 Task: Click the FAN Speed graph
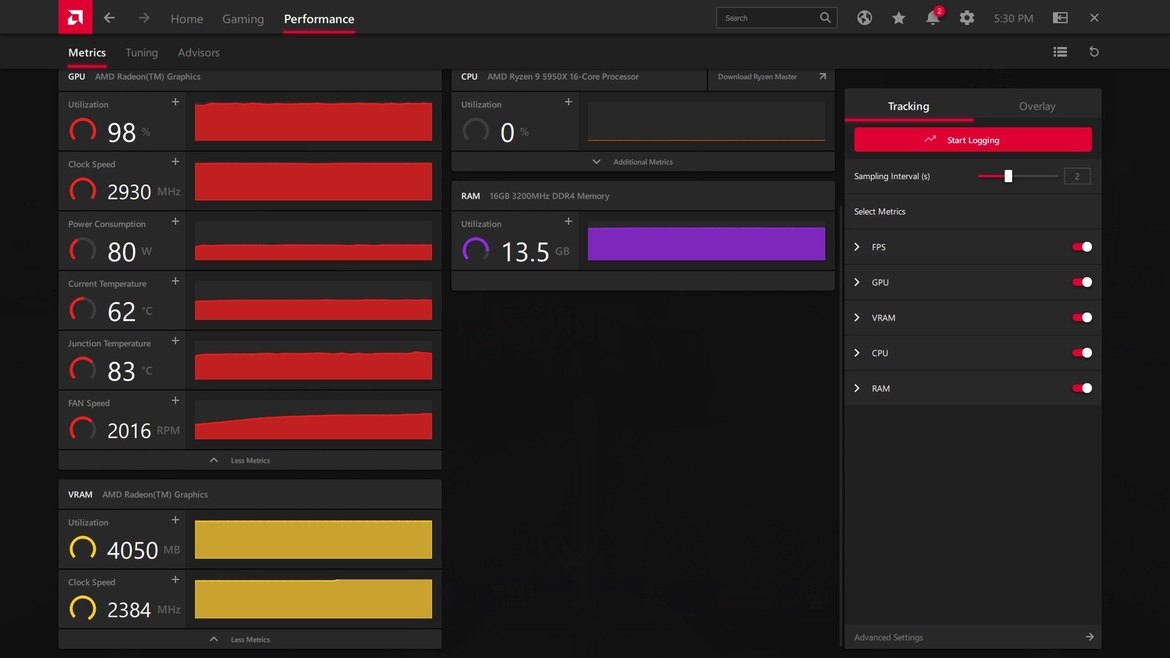(x=313, y=420)
